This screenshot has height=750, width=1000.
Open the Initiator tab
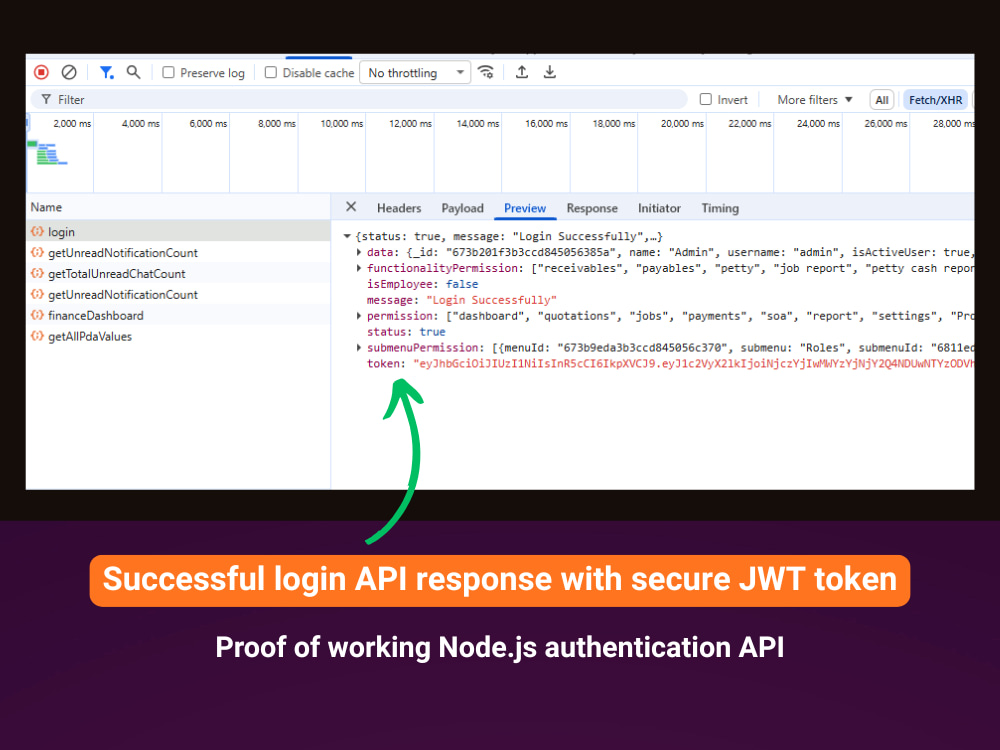point(659,208)
